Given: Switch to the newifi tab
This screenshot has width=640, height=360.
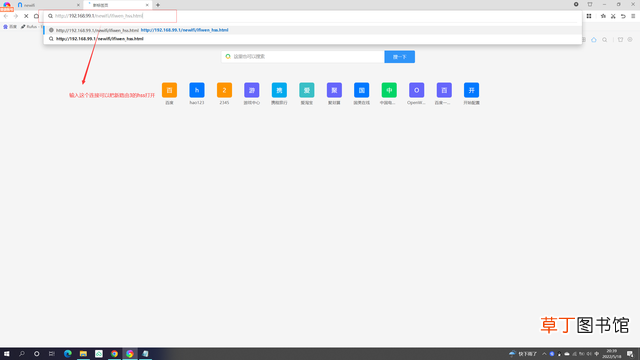Looking at the screenshot, I should [48, 5].
